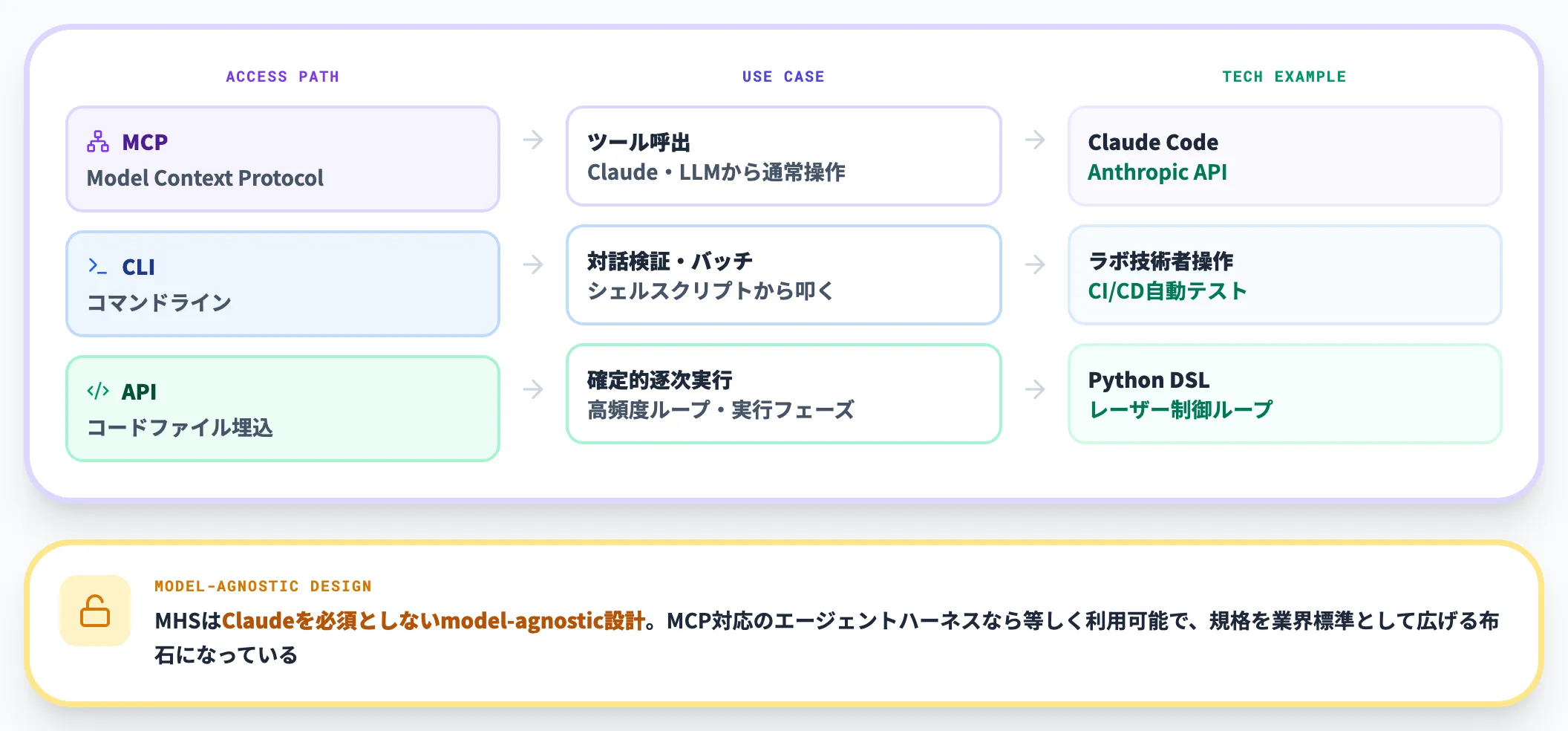The image size is (1568, 731).
Task: Click the シェルスクリプトから叩く text
Action: (710, 290)
